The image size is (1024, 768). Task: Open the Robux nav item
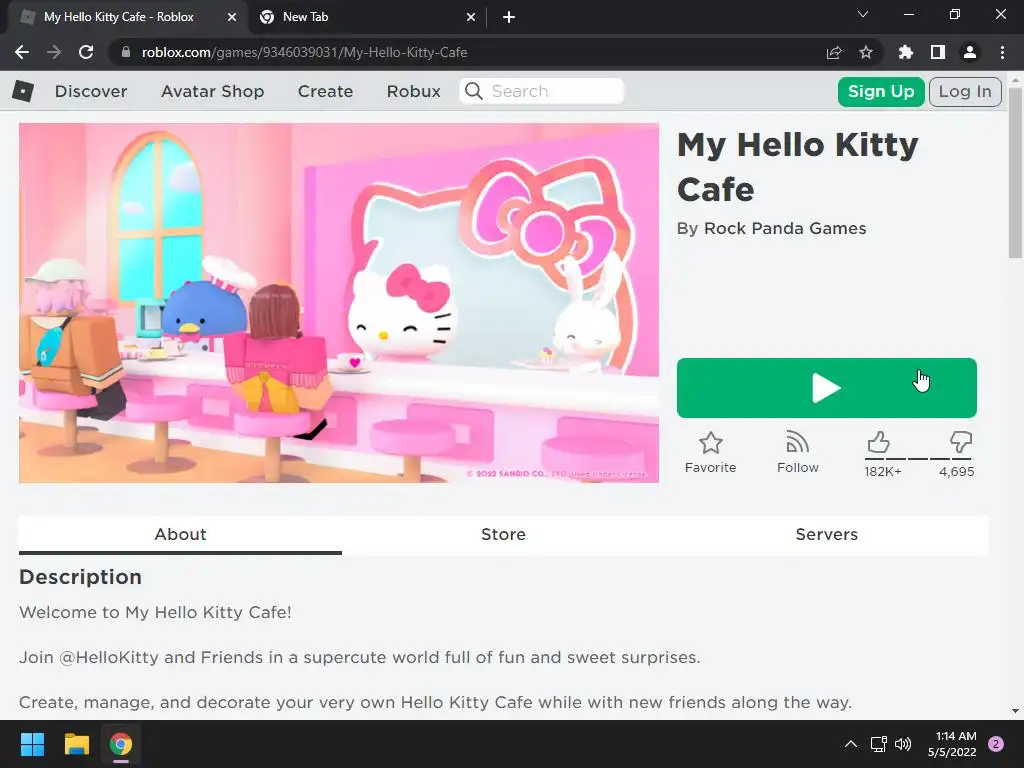(413, 91)
